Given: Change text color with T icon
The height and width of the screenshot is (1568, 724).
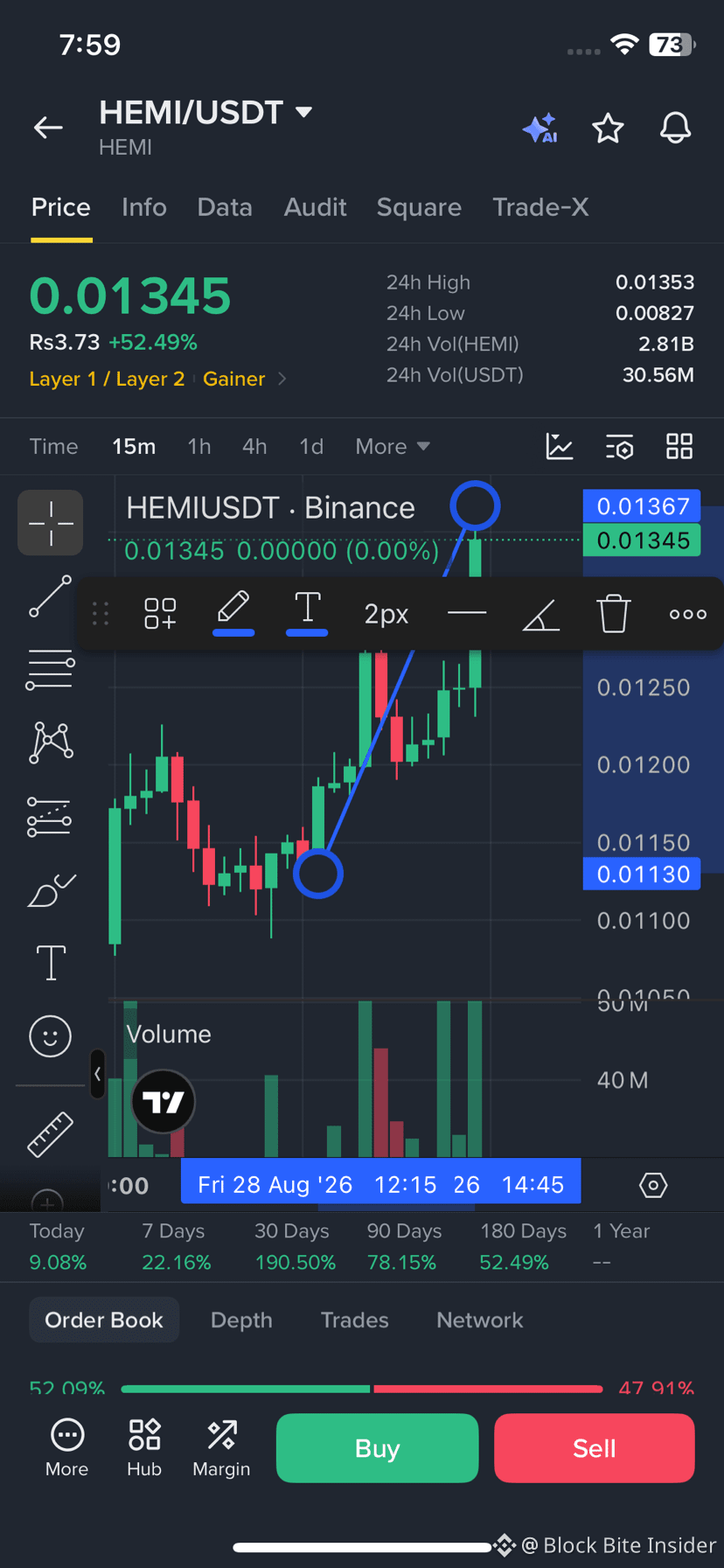Looking at the screenshot, I should coord(307,612).
